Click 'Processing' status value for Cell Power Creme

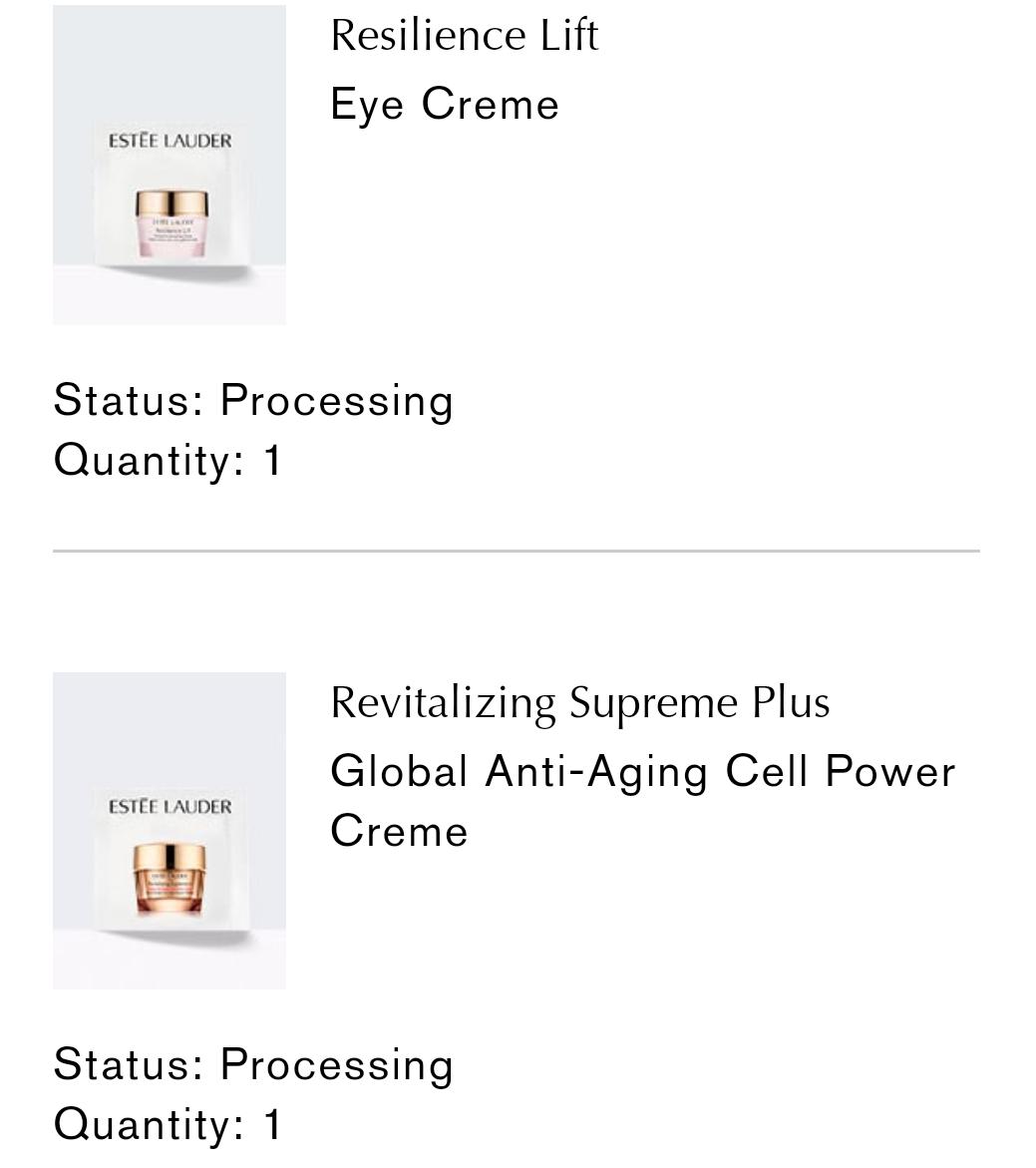click(x=336, y=1065)
